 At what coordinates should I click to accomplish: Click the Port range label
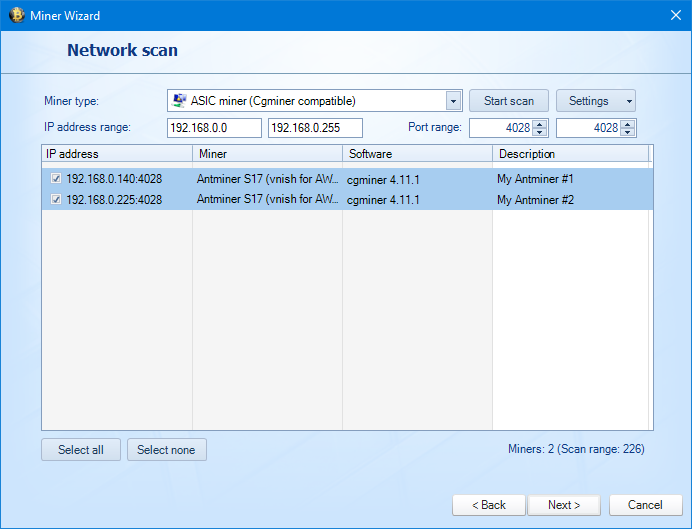435,127
